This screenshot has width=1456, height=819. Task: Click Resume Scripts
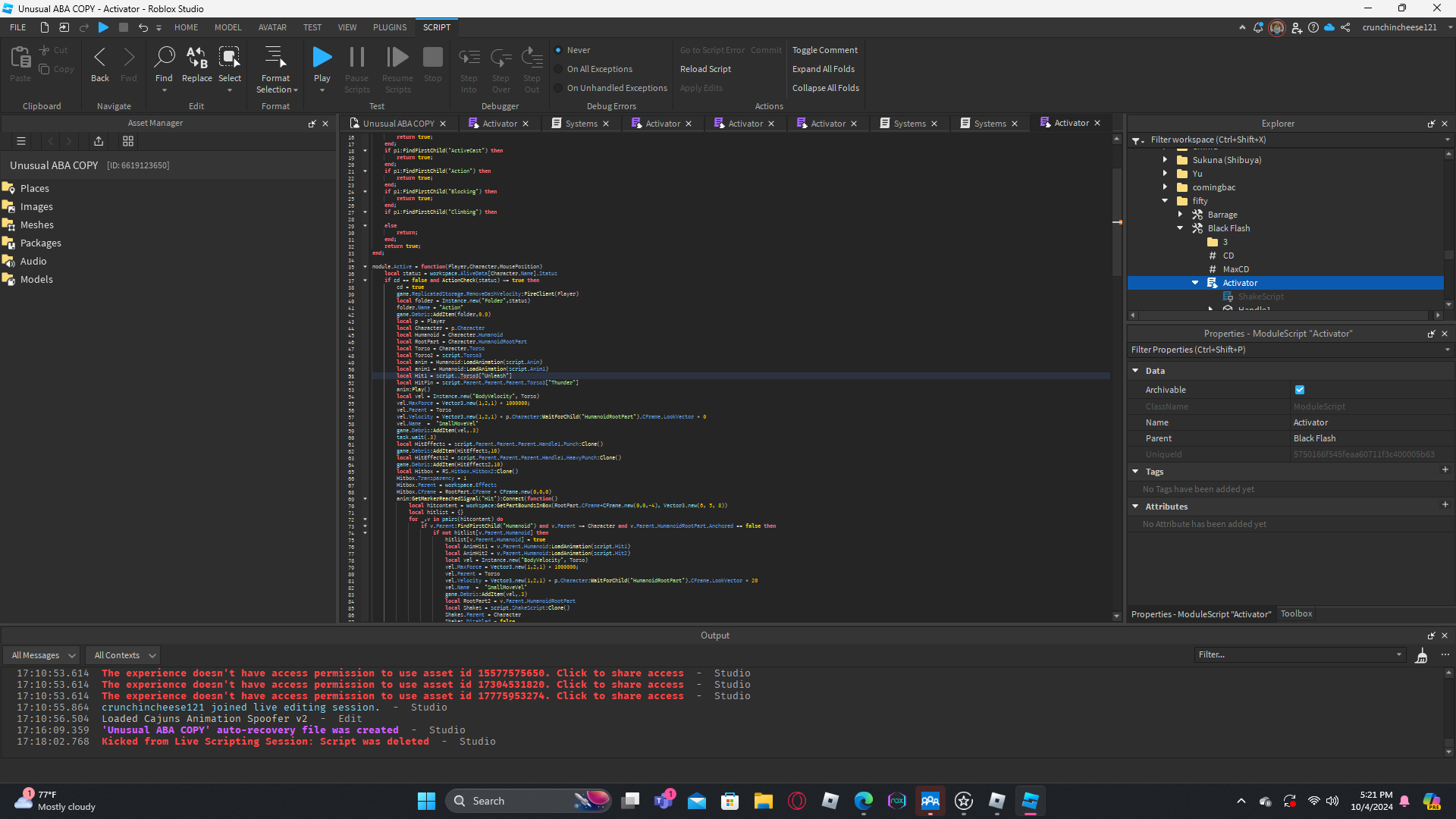pyautogui.click(x=397, y=69)
